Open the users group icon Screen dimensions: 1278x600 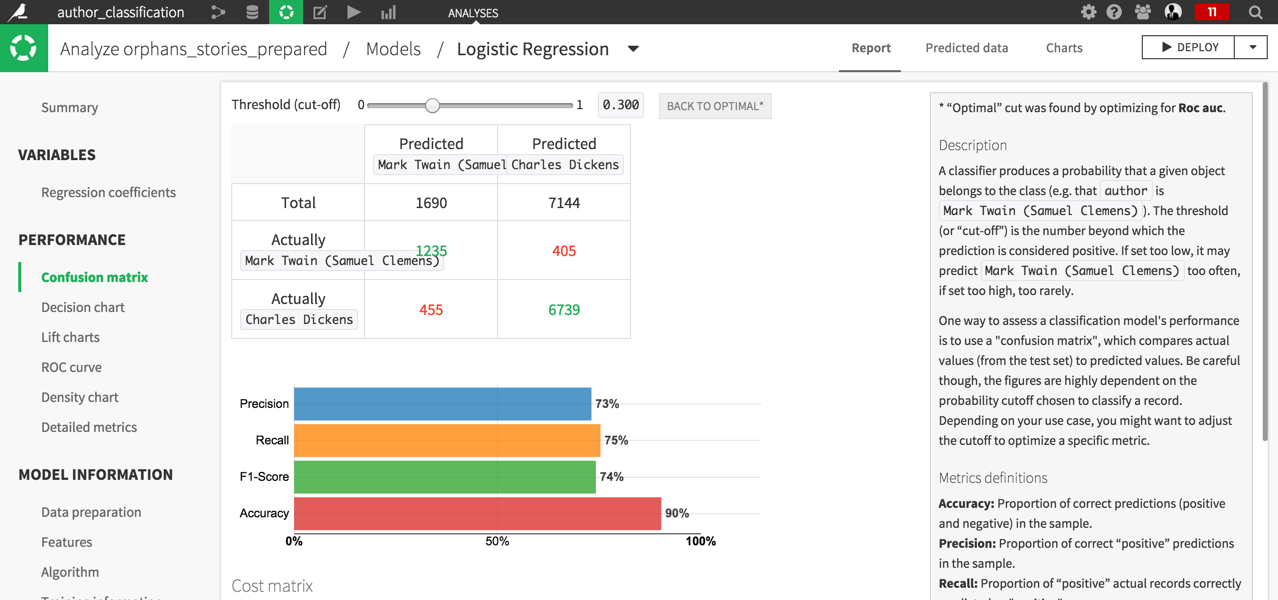point(1143,12)
